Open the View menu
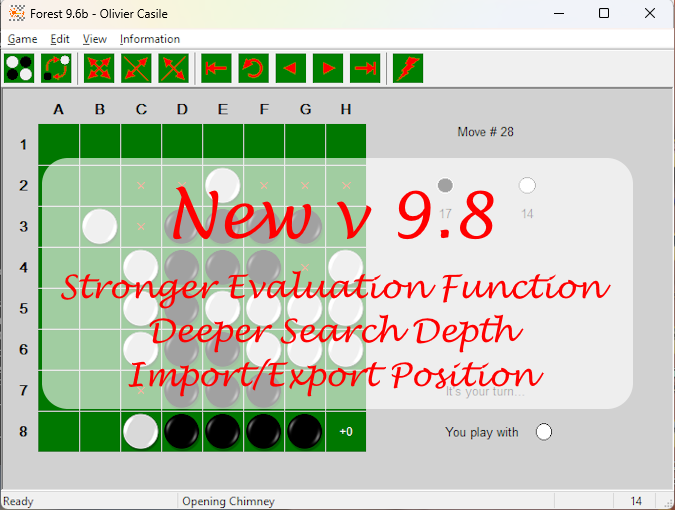Screen dimensions: 675x510 (x=95, y=39)
